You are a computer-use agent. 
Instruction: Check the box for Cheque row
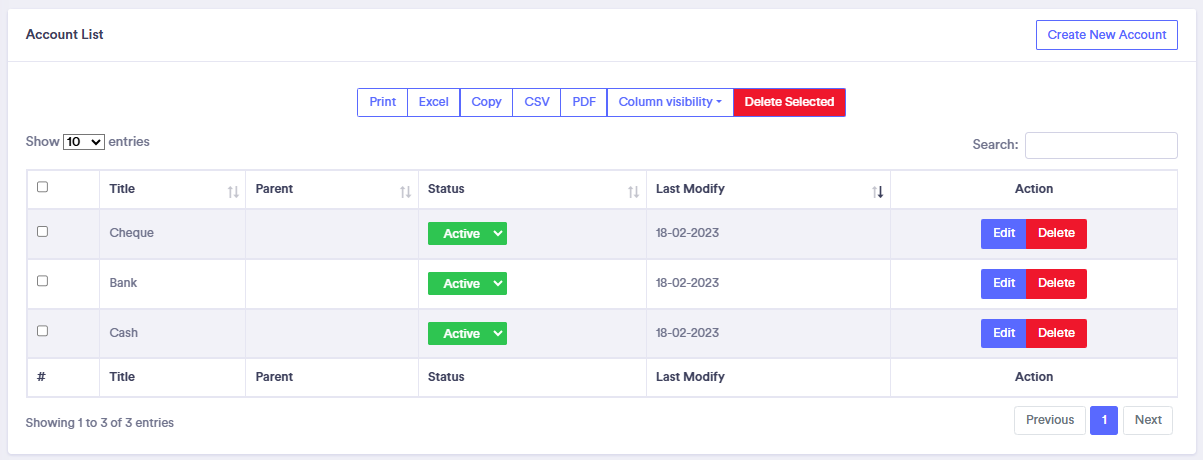(x=42, y=231)
